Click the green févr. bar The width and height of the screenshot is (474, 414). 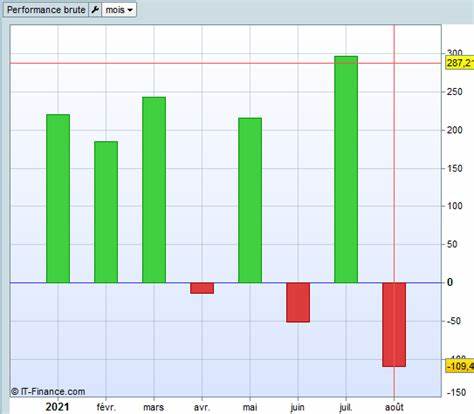(x=106, y=212)
